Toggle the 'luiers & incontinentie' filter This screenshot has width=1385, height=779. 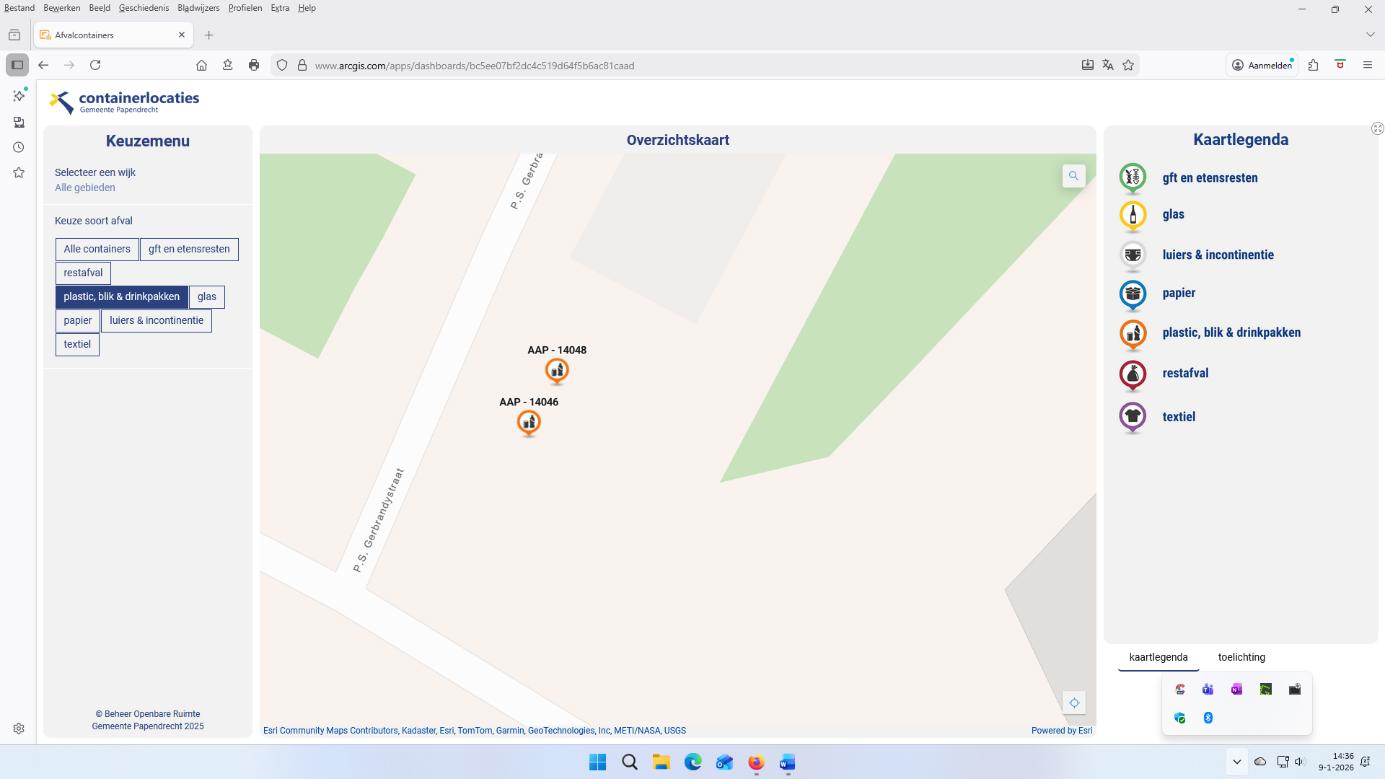pyautogui.click(x=156, y=321)
